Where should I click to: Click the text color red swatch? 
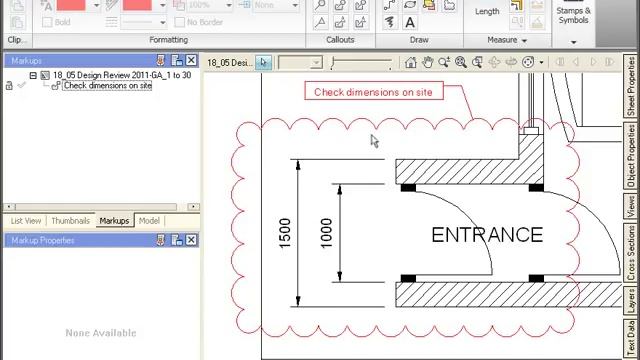(71, 5)
